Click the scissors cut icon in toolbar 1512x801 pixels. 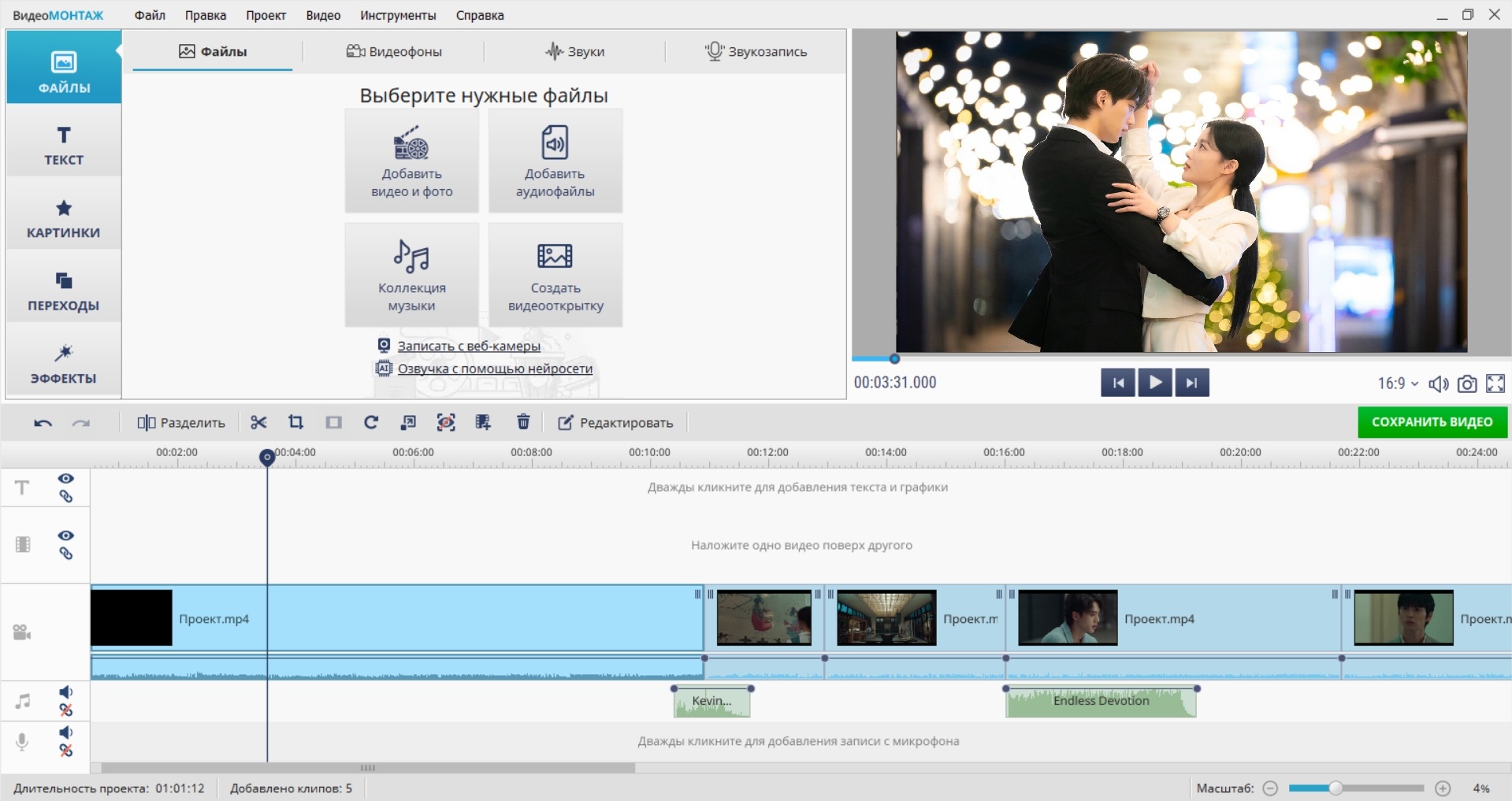click(x=258, y=423)
